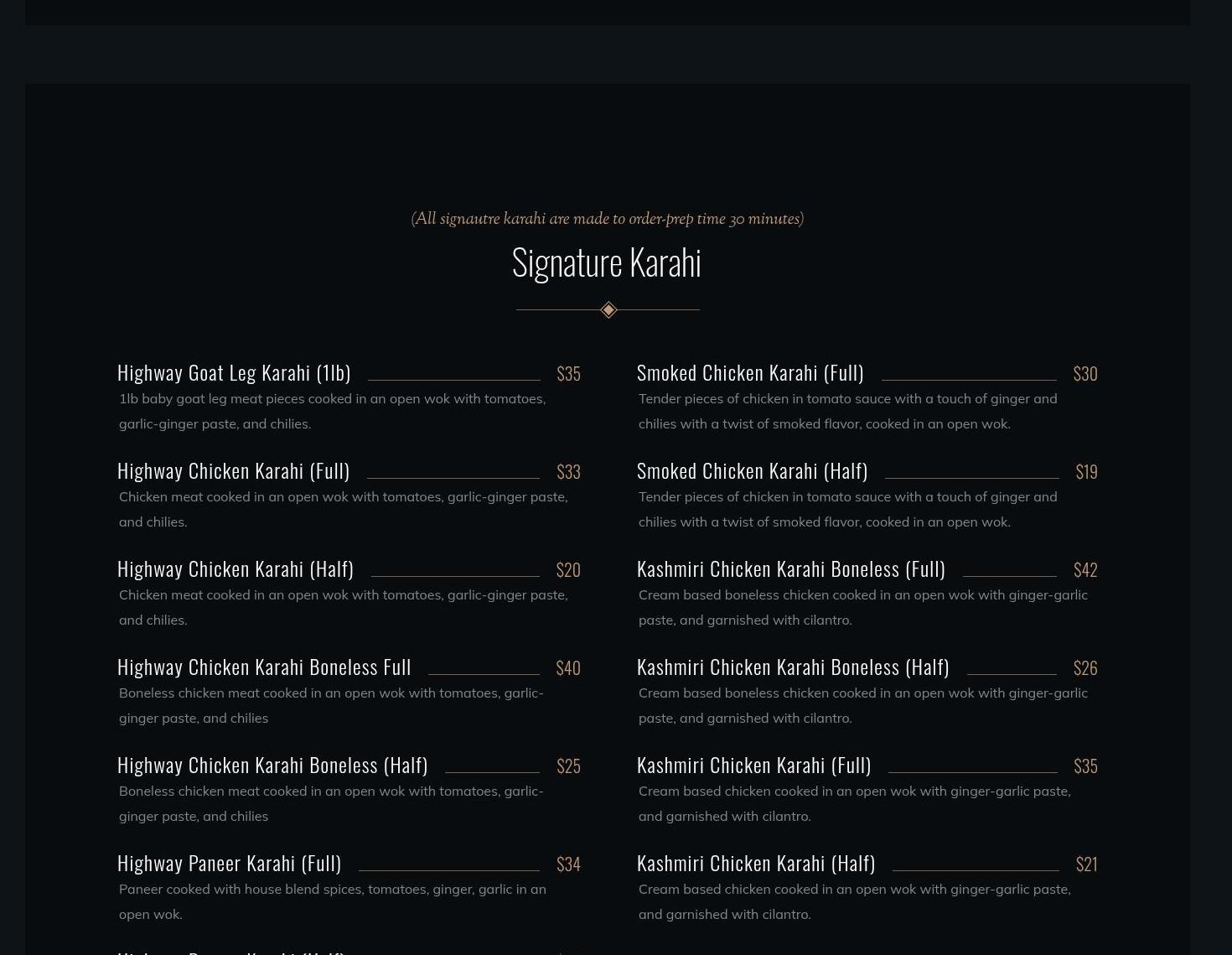Choose Highway Chicken Karahi Boneless (Half)
This screenshot has width=1232, height=955.
click(x=272, y=765)
